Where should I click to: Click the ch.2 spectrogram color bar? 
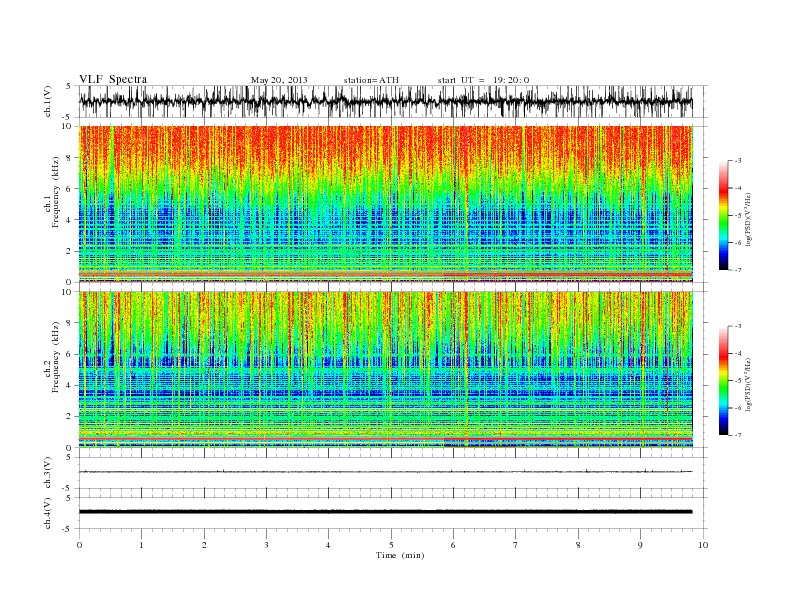723,380
